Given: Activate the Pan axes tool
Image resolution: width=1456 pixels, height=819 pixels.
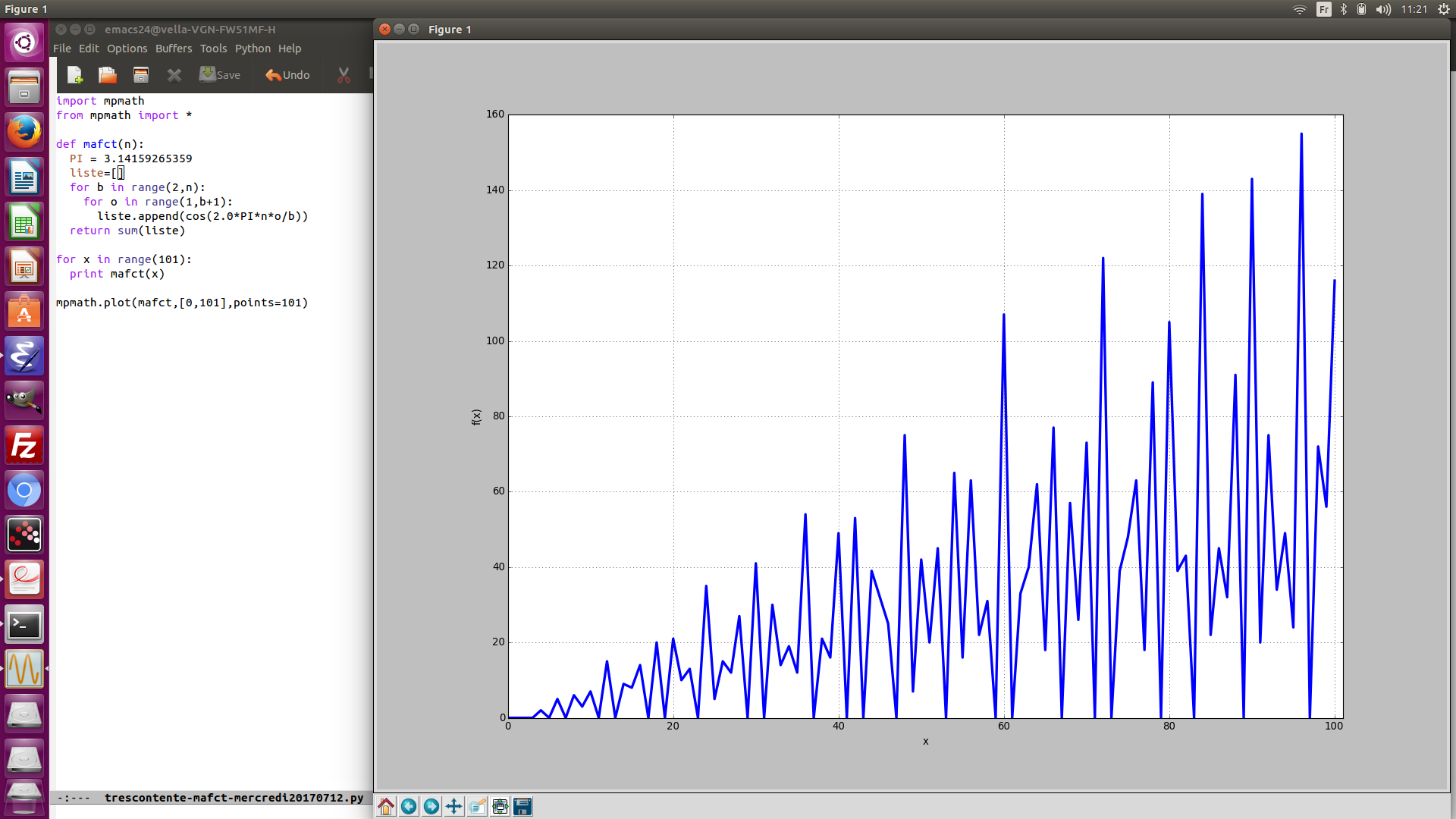Looking at the screenshot, I should click(x=454, y=806).
